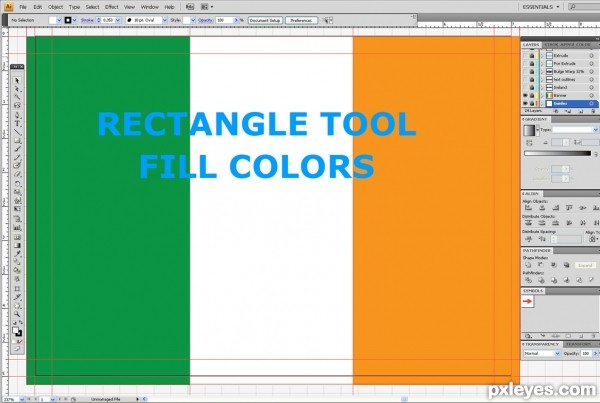Screen dimensions: 600x403
Task: Toggle lock on Guides layer
Action: (x=532, y=103)
